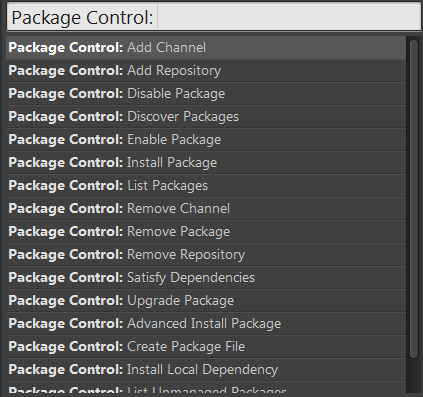Choose Package Control: Add Repository
Image resolution: width=423 pixels, height=397 pixels.
point(206,71)
